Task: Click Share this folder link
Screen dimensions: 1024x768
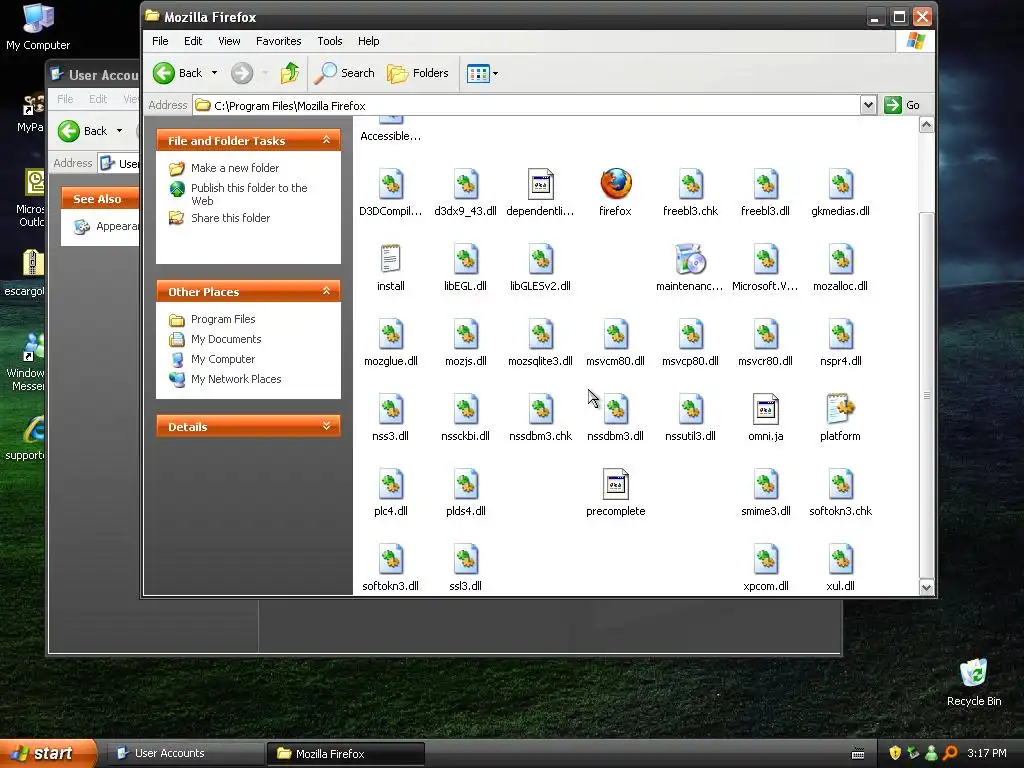Action: [x=231, y=218]
